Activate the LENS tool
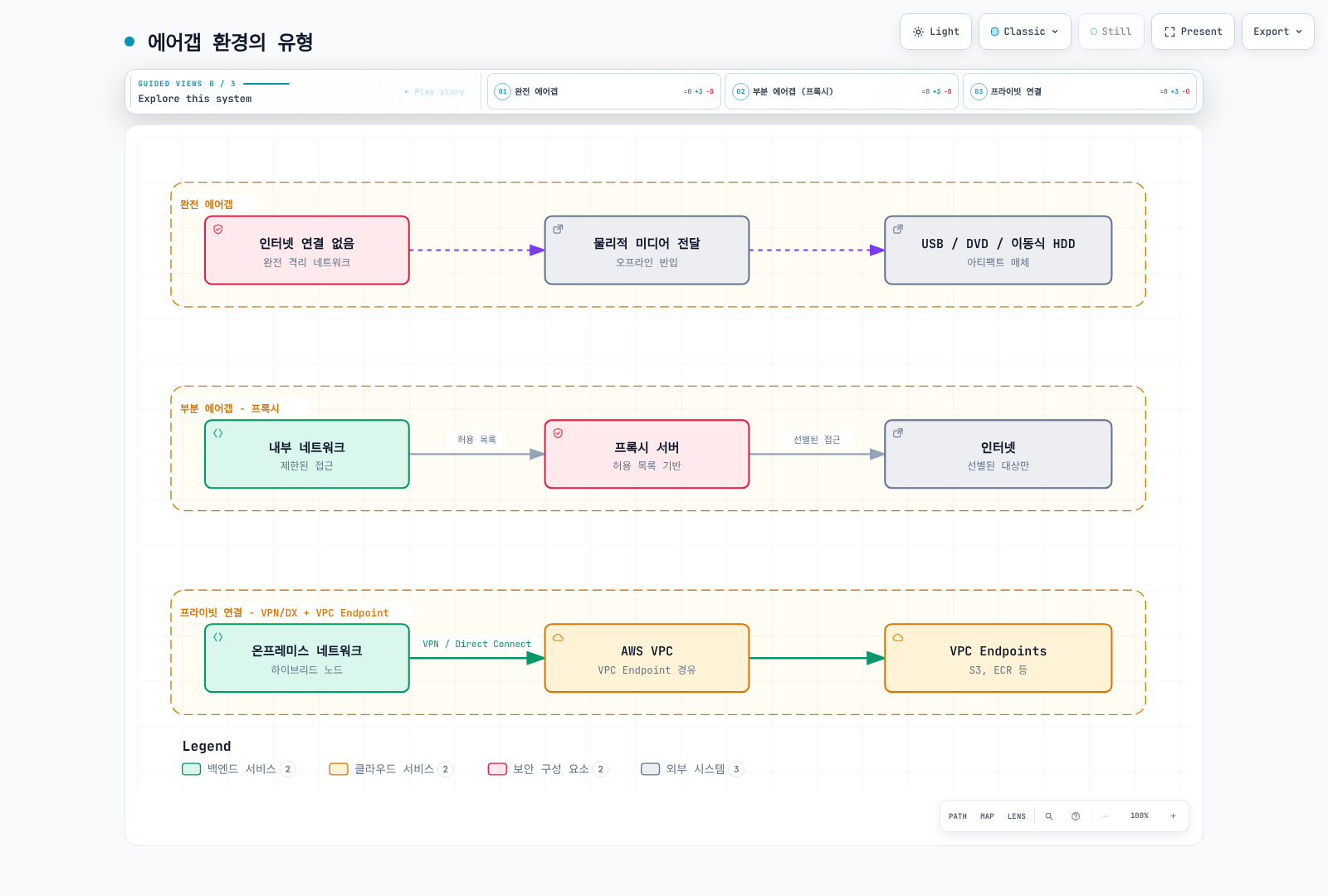The image size is (1328, 896). 1017,816
